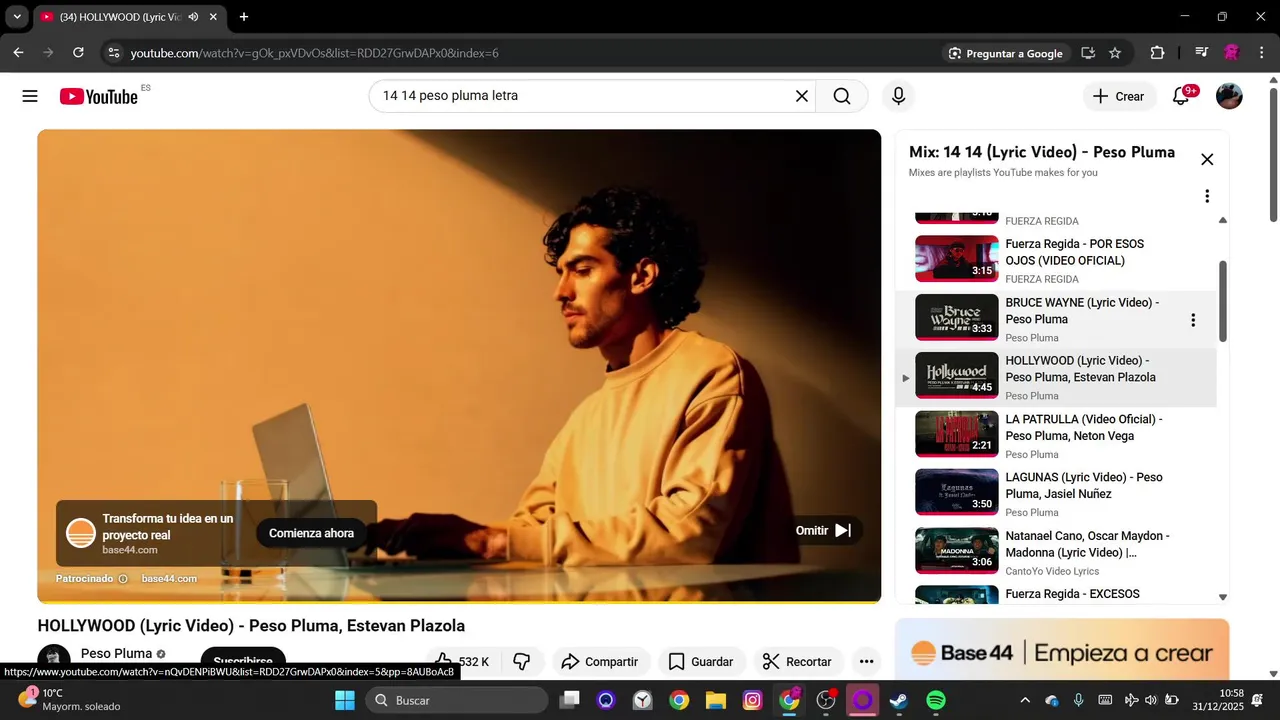Open the browser extensions puzzle icon

[x=1157, y=53]
